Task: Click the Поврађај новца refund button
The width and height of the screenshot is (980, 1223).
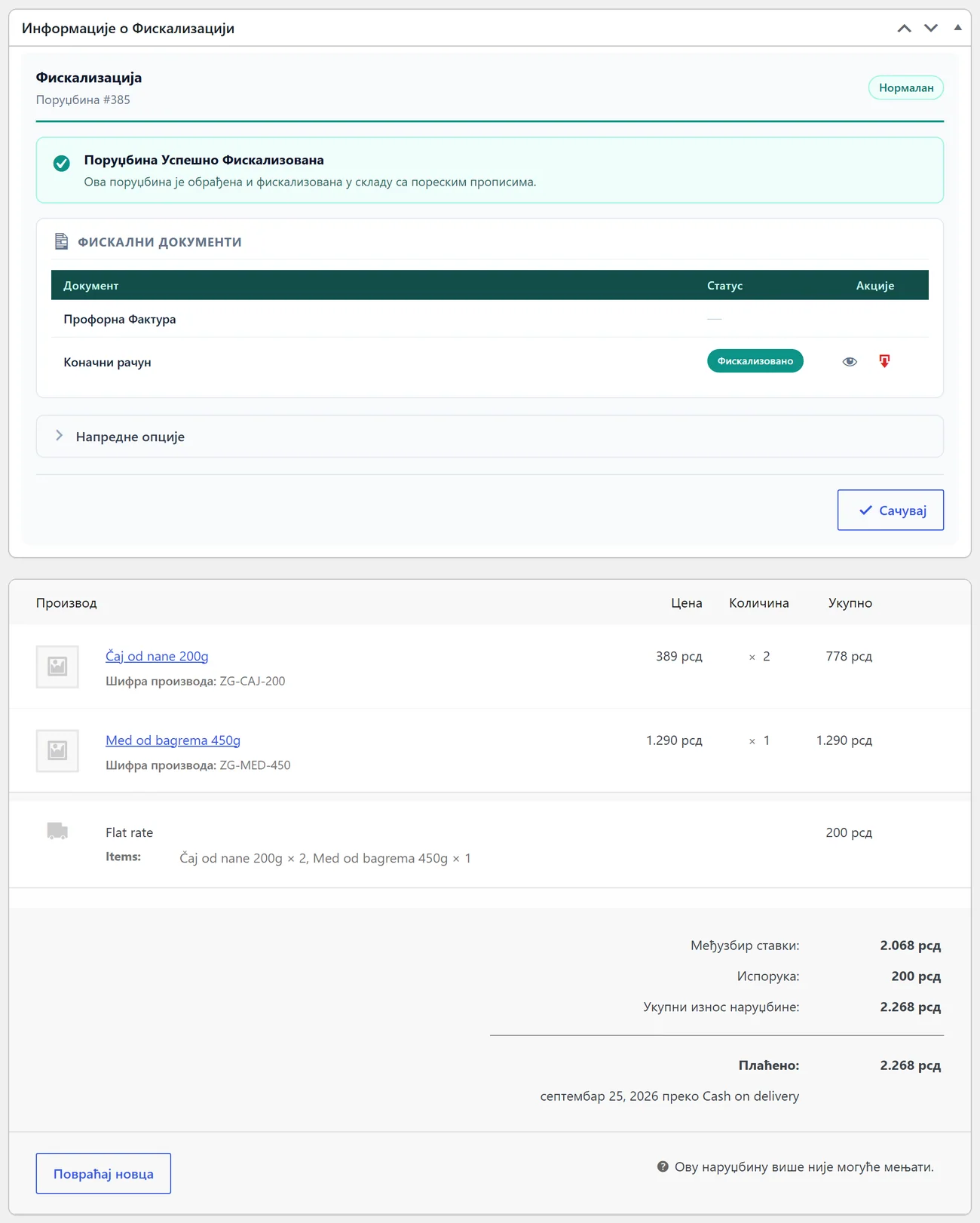Action: [103, 1173]
